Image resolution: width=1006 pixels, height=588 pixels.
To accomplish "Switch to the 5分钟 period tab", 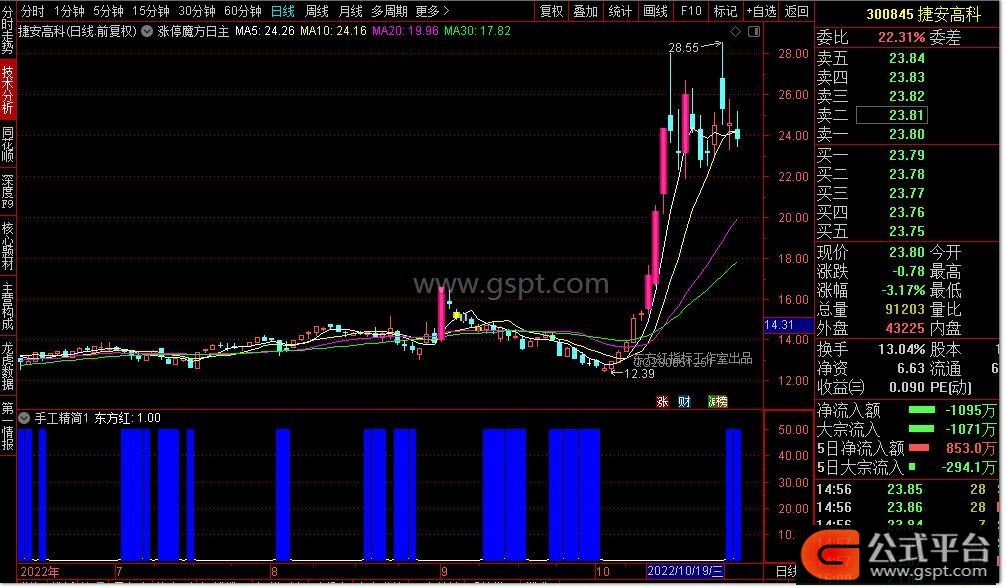I will (x=108, y=11).
